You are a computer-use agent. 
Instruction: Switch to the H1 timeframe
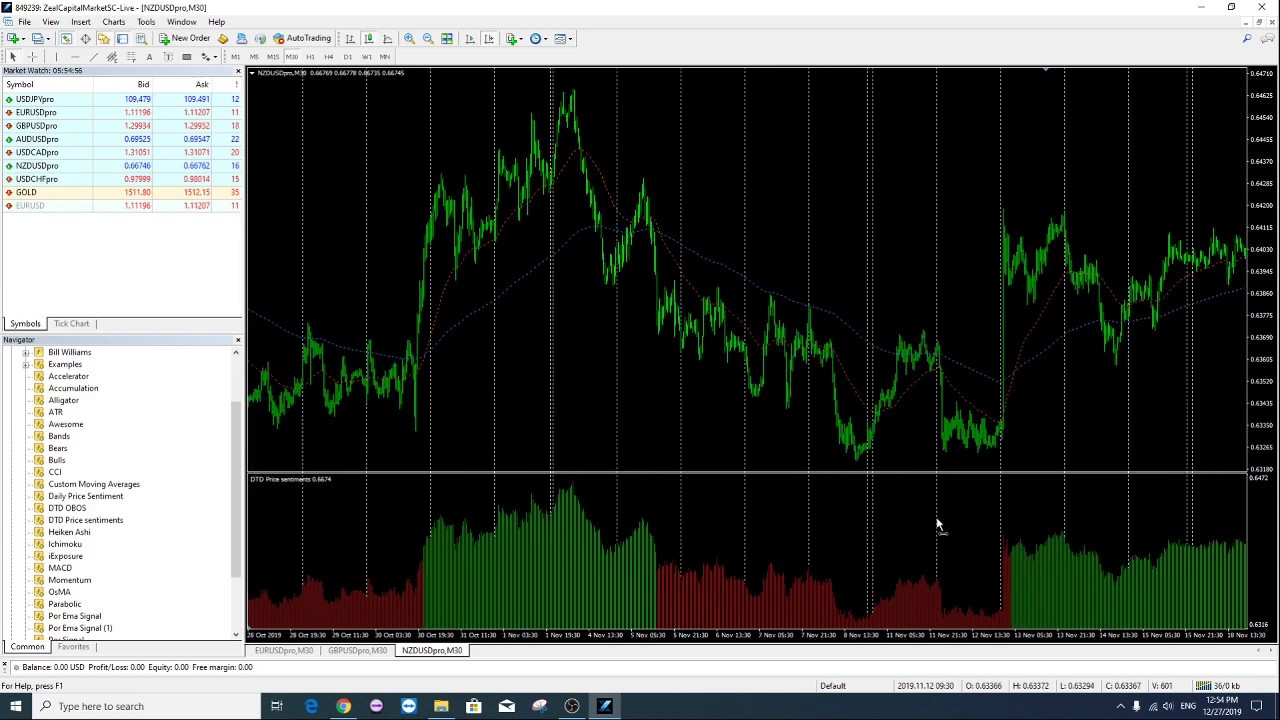(310, 57)
